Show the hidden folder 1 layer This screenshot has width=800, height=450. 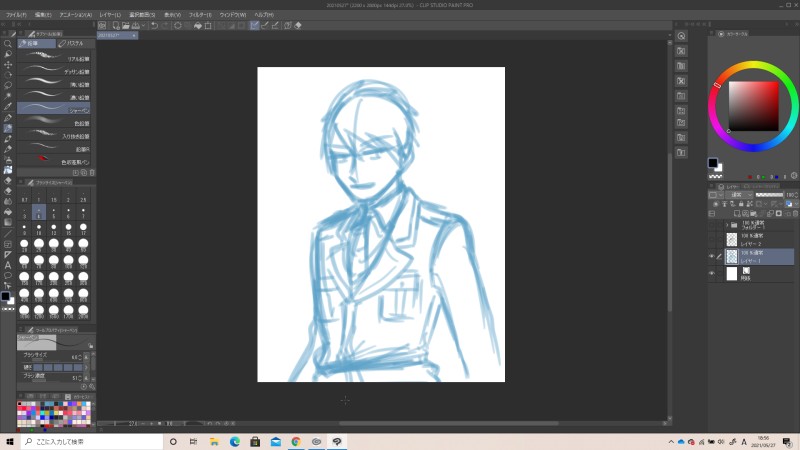pos(712,225)
